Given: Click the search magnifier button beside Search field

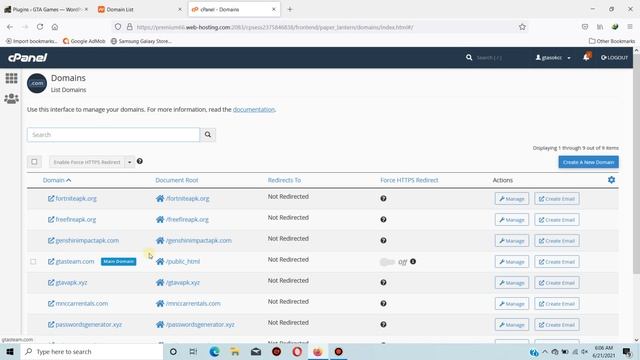Looking at the screenshot, I should (208, 134).
